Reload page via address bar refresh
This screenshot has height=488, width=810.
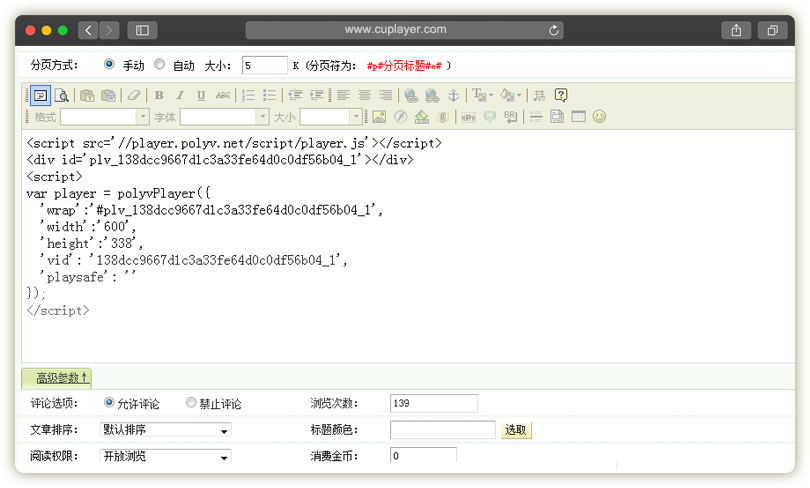click(555, 31)
